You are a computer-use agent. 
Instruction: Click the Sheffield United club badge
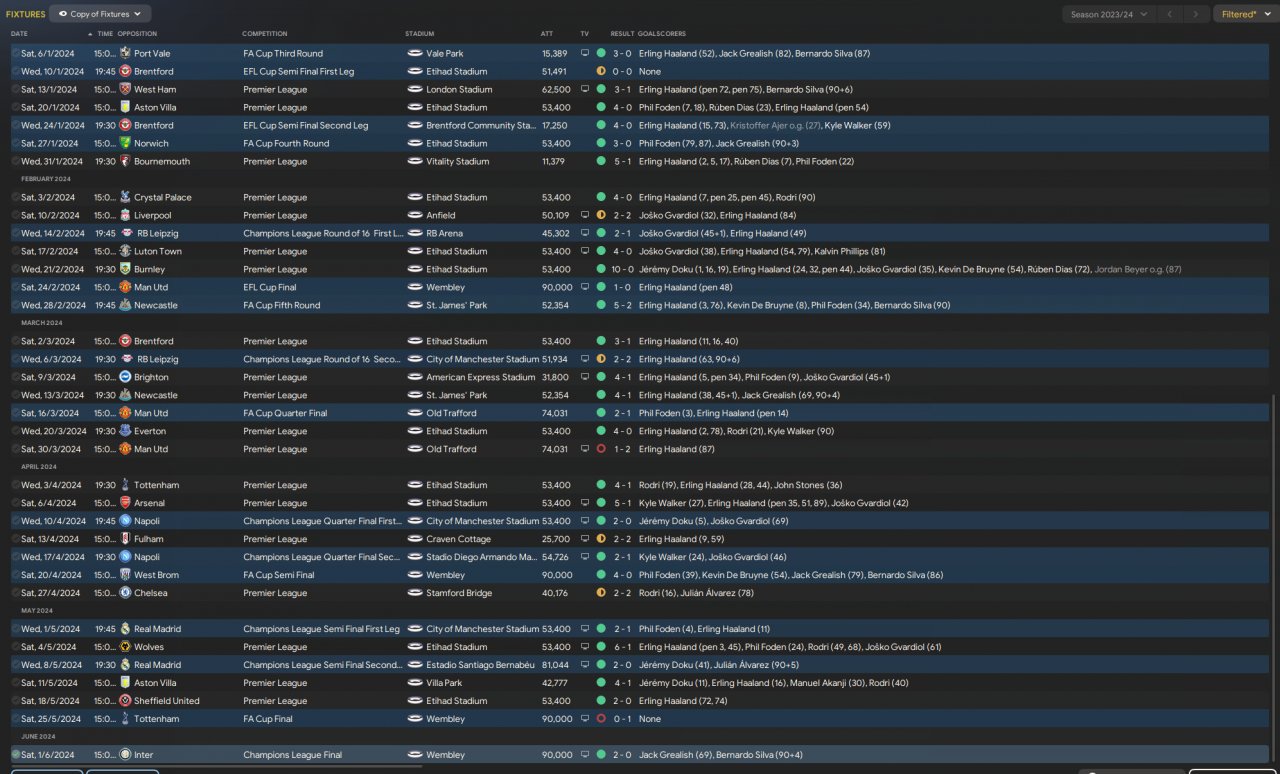pyautogui.click(x=125, y=701)
